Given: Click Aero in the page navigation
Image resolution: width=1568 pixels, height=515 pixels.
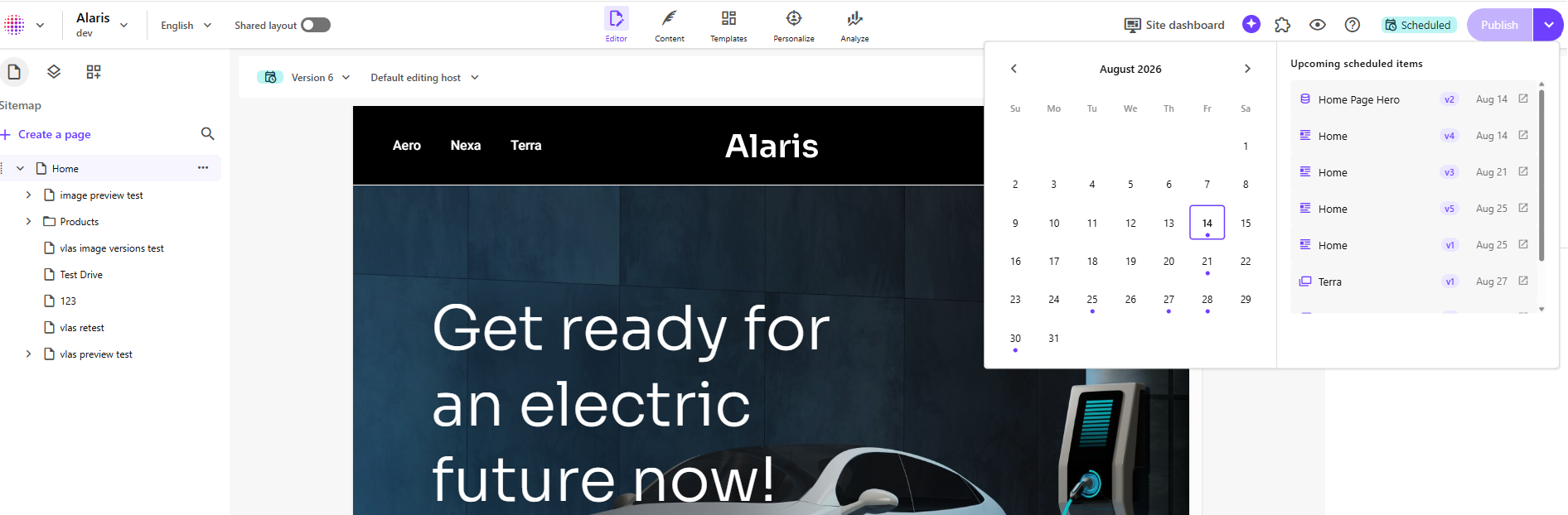Looking at the screenshot, I should (x=407, y=145).
